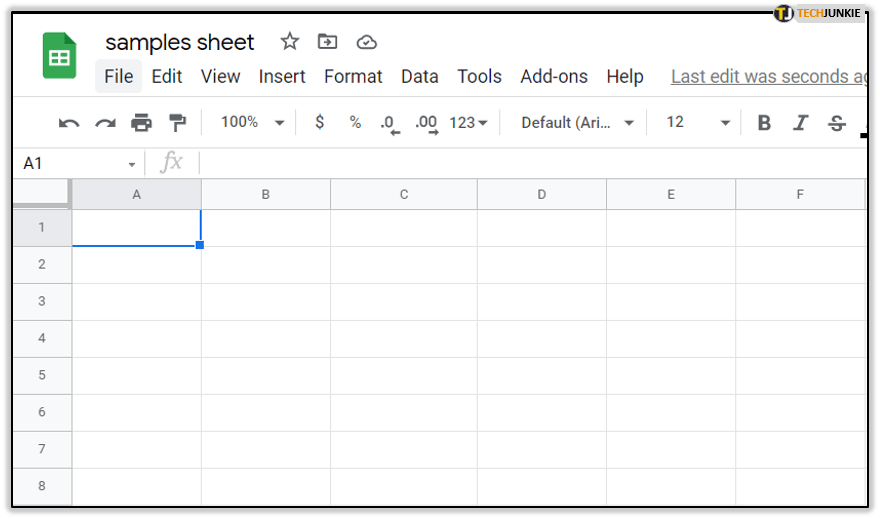Image resolution: width=880 pixels, height=519 pixels.
Task: Open Google Sheets home logo
Action: pos(60,56)
